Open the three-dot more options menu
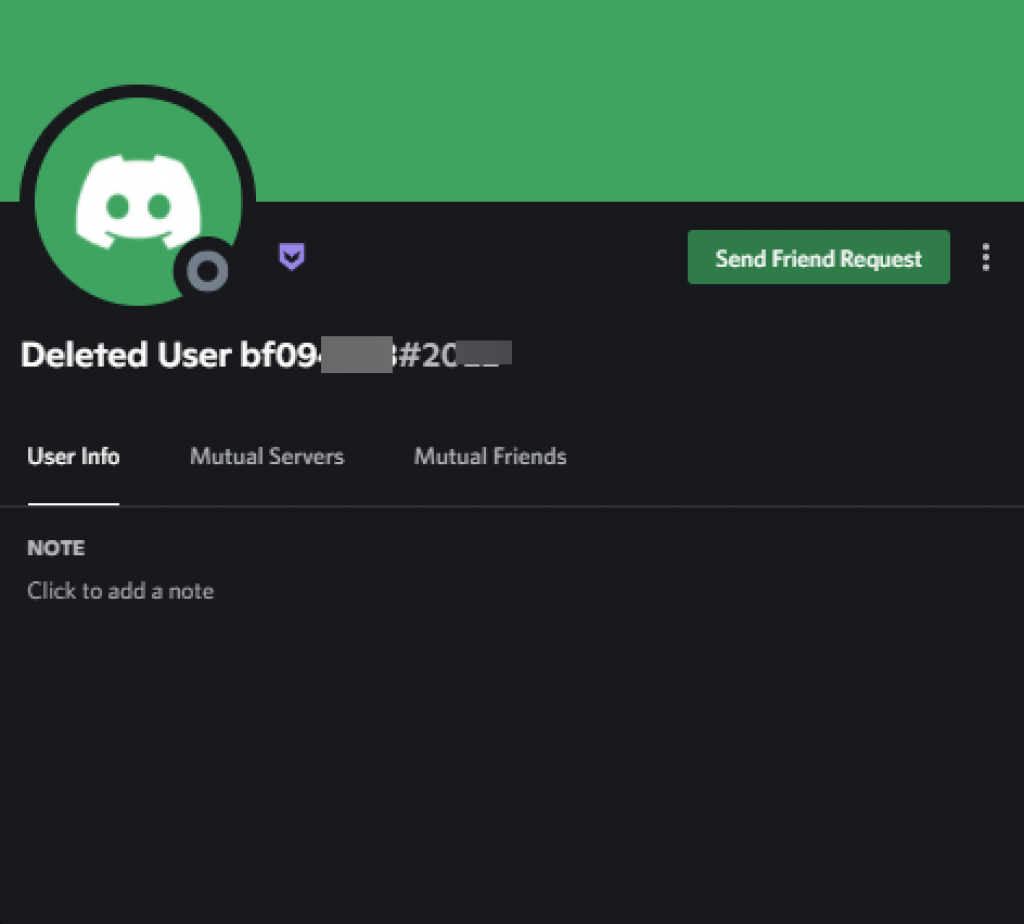The height and width of the screenshot is (924, 1024). (x=985, y=257)
